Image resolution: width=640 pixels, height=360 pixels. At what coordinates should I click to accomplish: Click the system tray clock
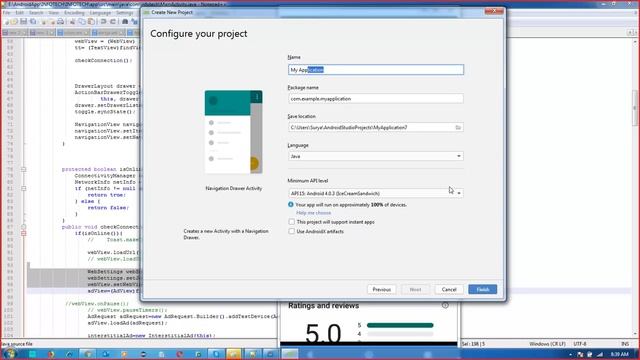pos(619,354)
